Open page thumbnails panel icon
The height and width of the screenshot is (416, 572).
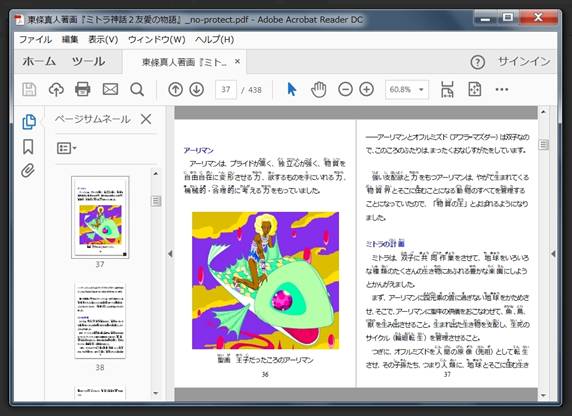coord(29,122)
